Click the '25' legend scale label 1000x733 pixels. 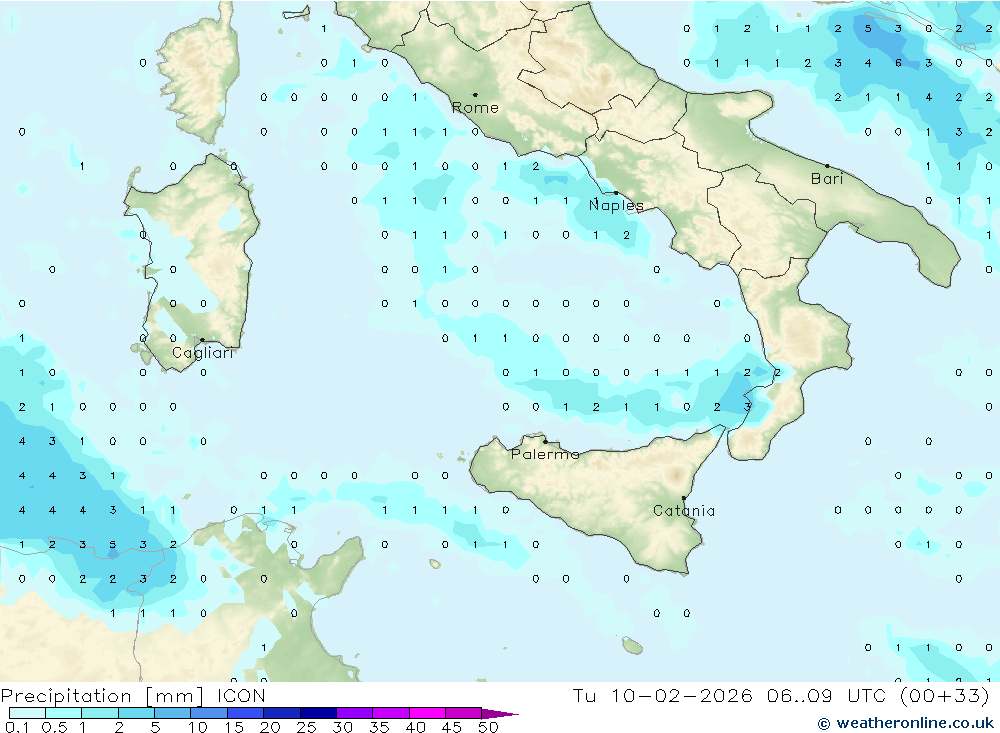pos(306,727)
